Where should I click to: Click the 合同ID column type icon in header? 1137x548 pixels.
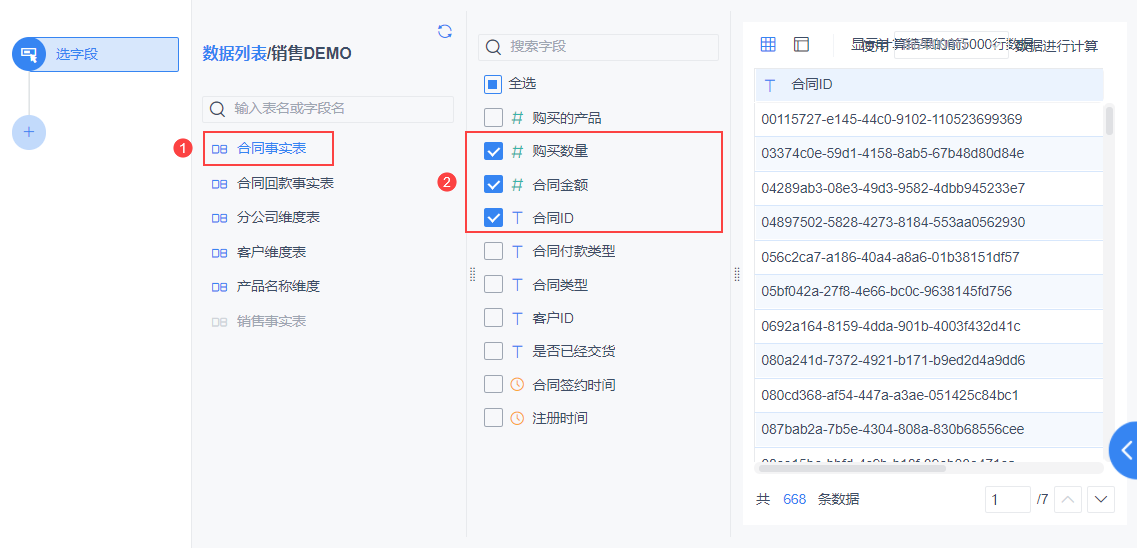click(769, 85)
